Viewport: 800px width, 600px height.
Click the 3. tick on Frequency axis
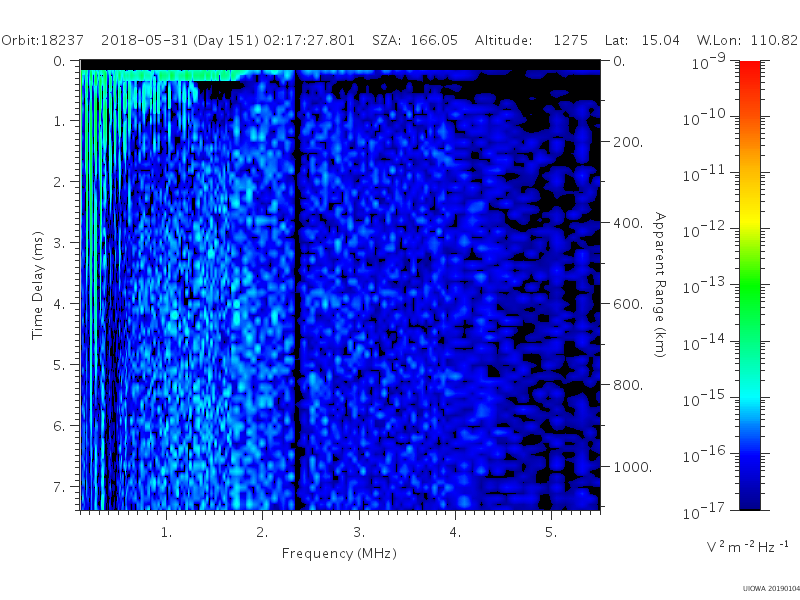[359, 533]
